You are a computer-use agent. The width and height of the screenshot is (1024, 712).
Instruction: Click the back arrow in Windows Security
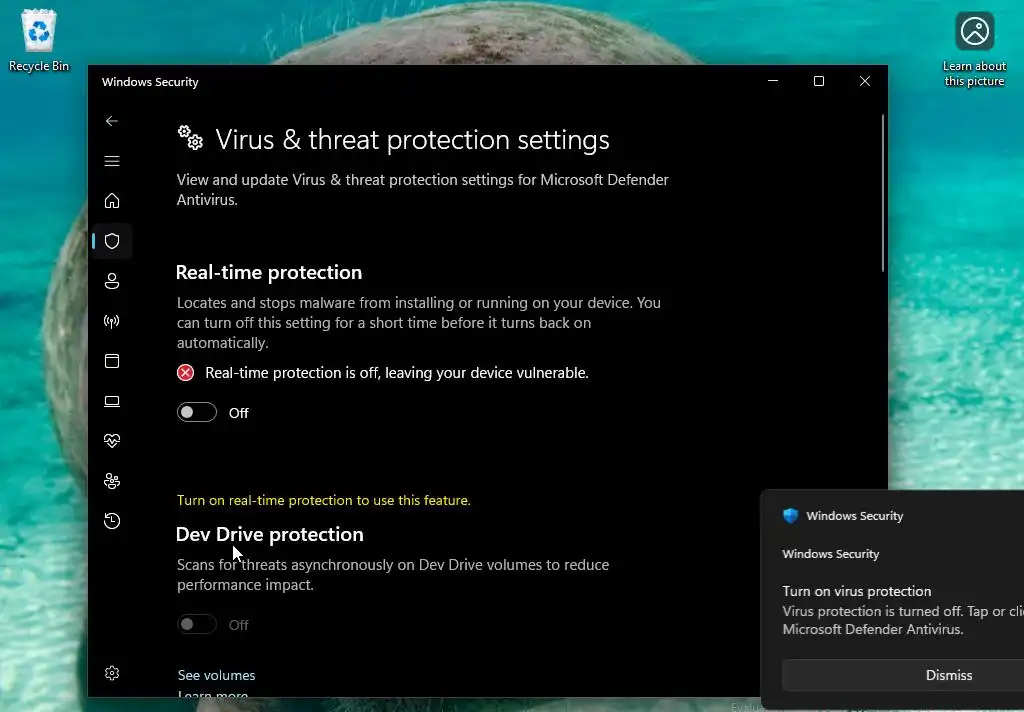[x=112, y=121]
